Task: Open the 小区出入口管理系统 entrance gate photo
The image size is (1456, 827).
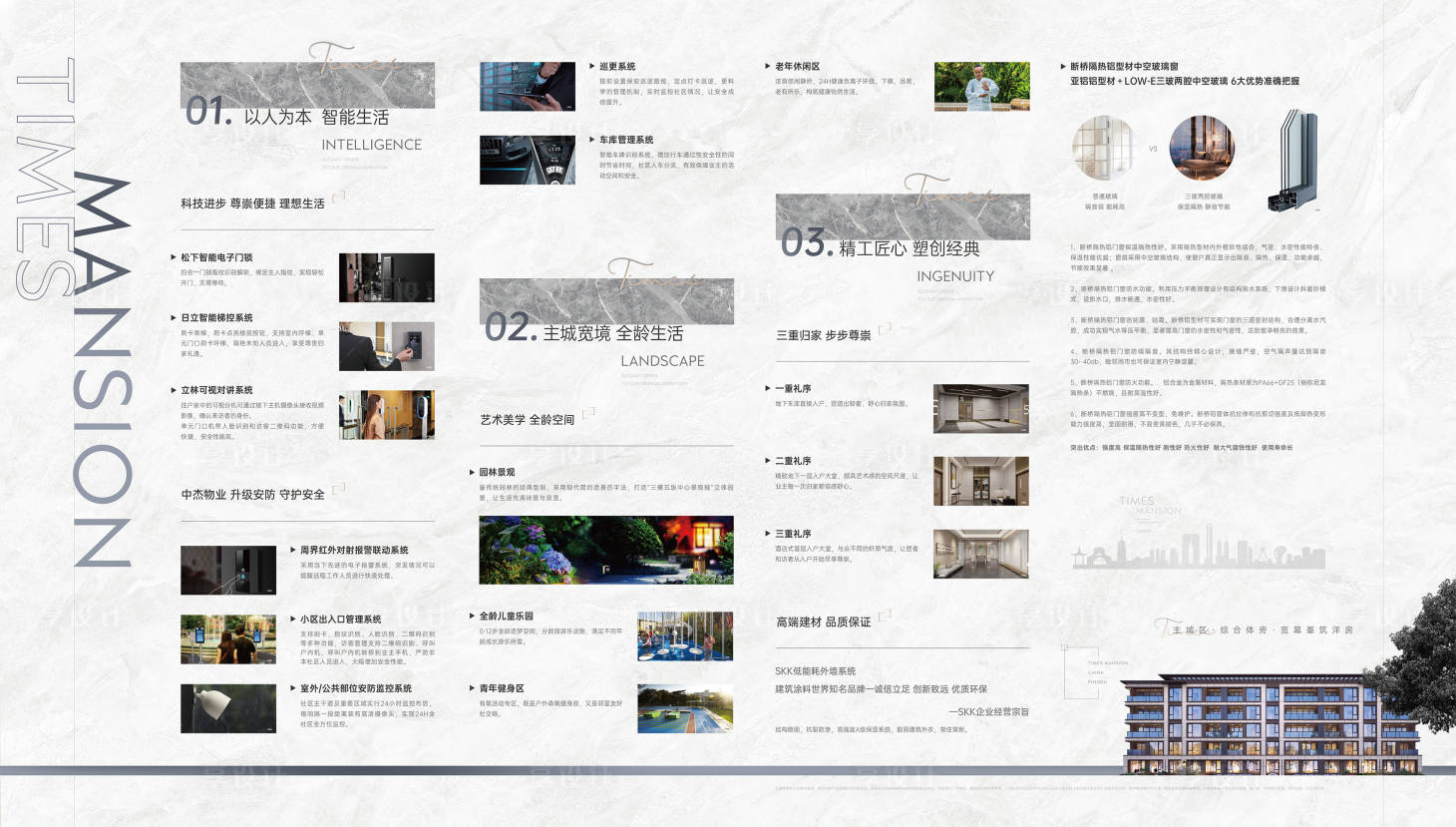Action: pyautogui.click(x=228, y=639)
